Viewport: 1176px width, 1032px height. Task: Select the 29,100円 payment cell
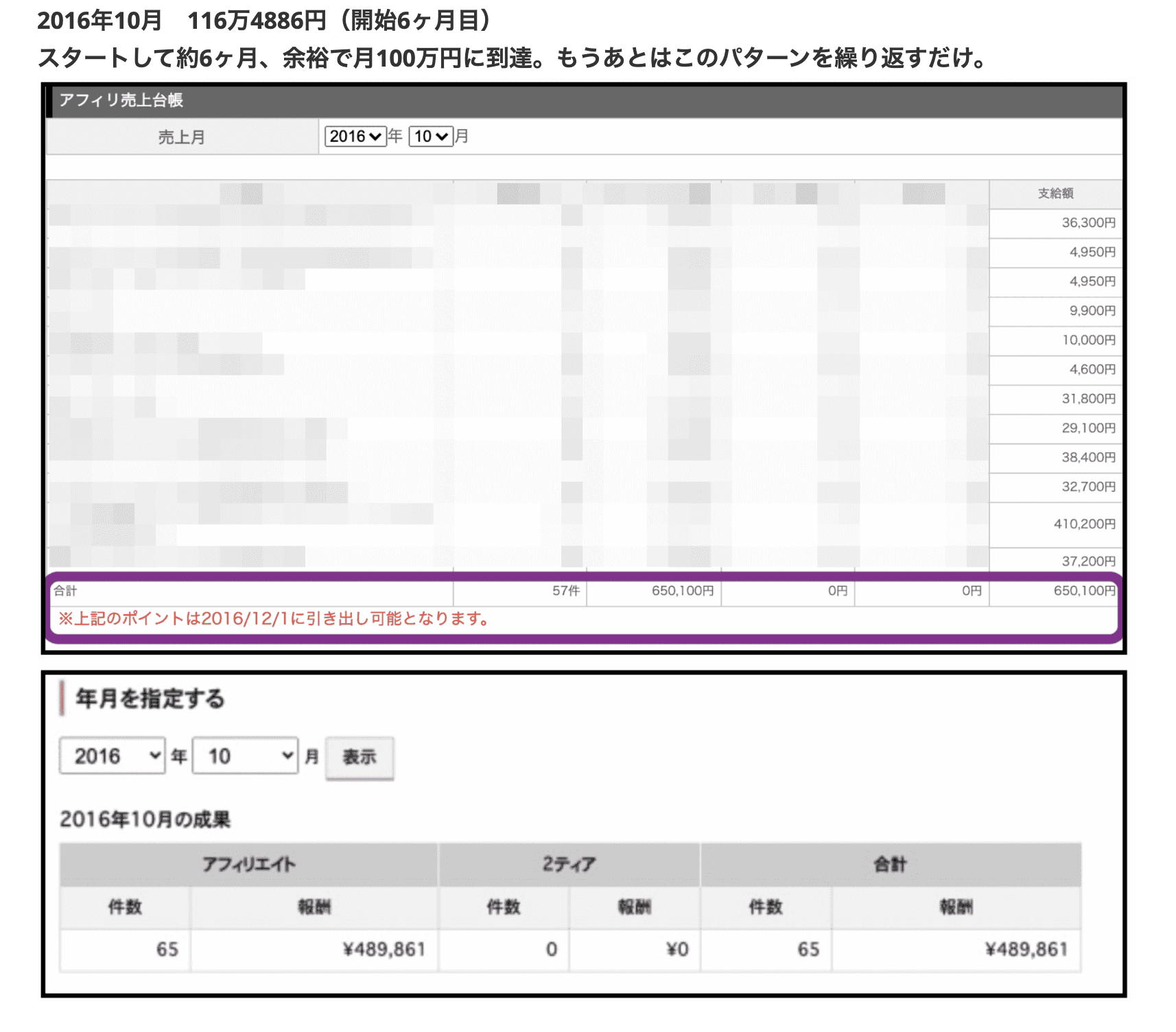point(1088,428)
